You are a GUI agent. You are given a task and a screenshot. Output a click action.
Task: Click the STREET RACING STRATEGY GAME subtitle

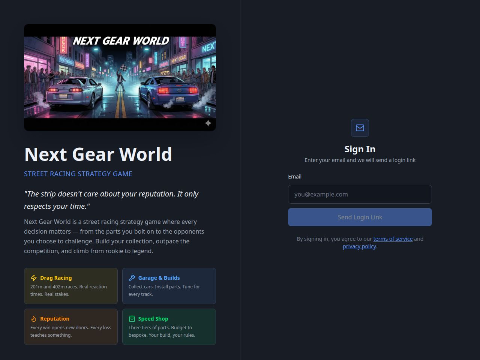pyautogui.click(x=78, y=174)
